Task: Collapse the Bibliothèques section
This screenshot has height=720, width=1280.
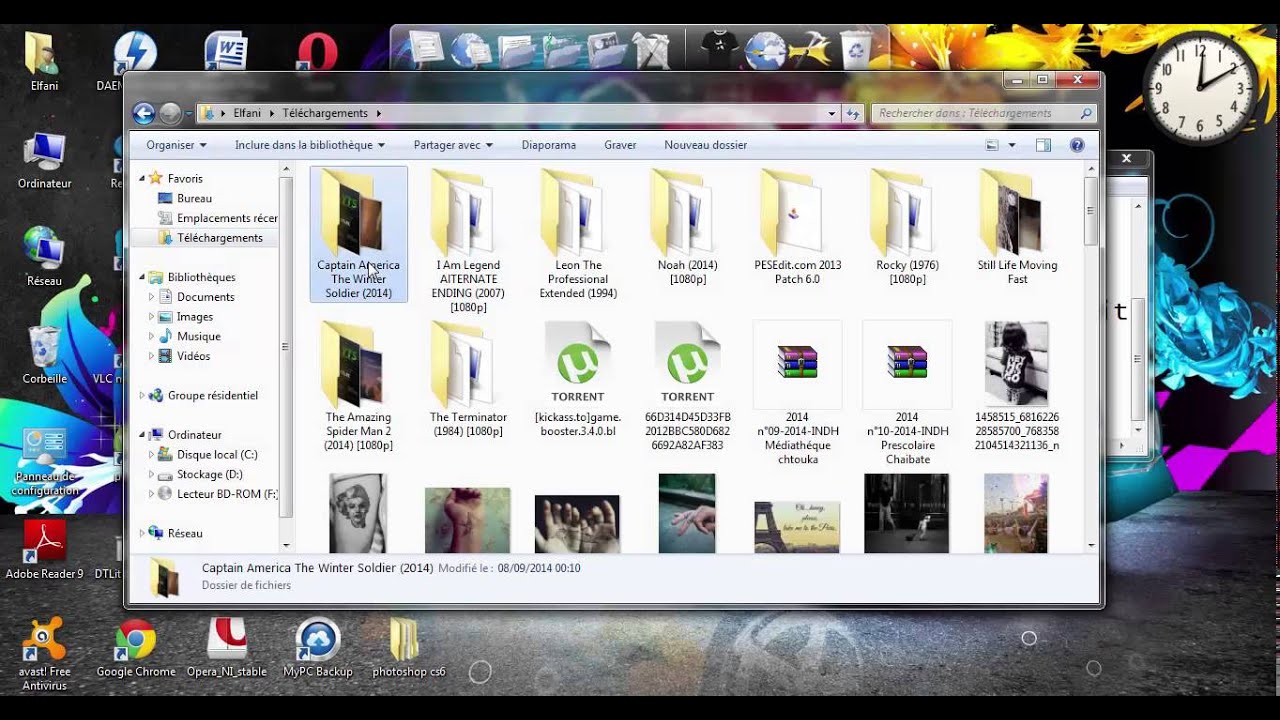Action: [142, 277]
